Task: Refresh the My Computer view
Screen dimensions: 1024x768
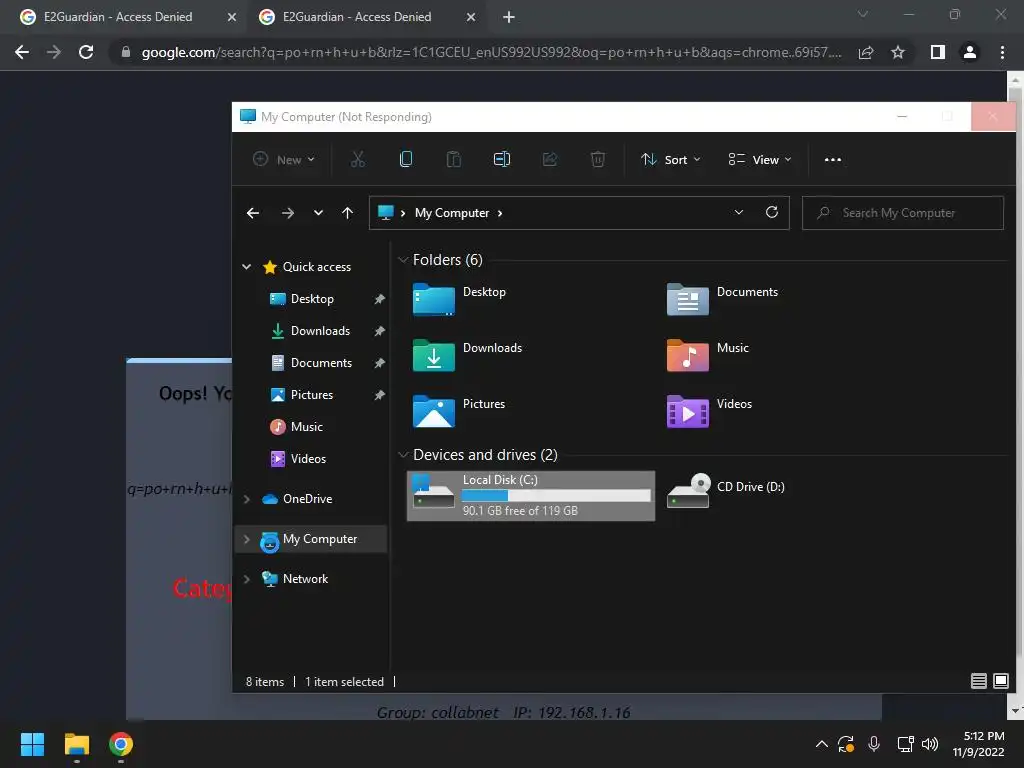Action: [x=772, y=212]
